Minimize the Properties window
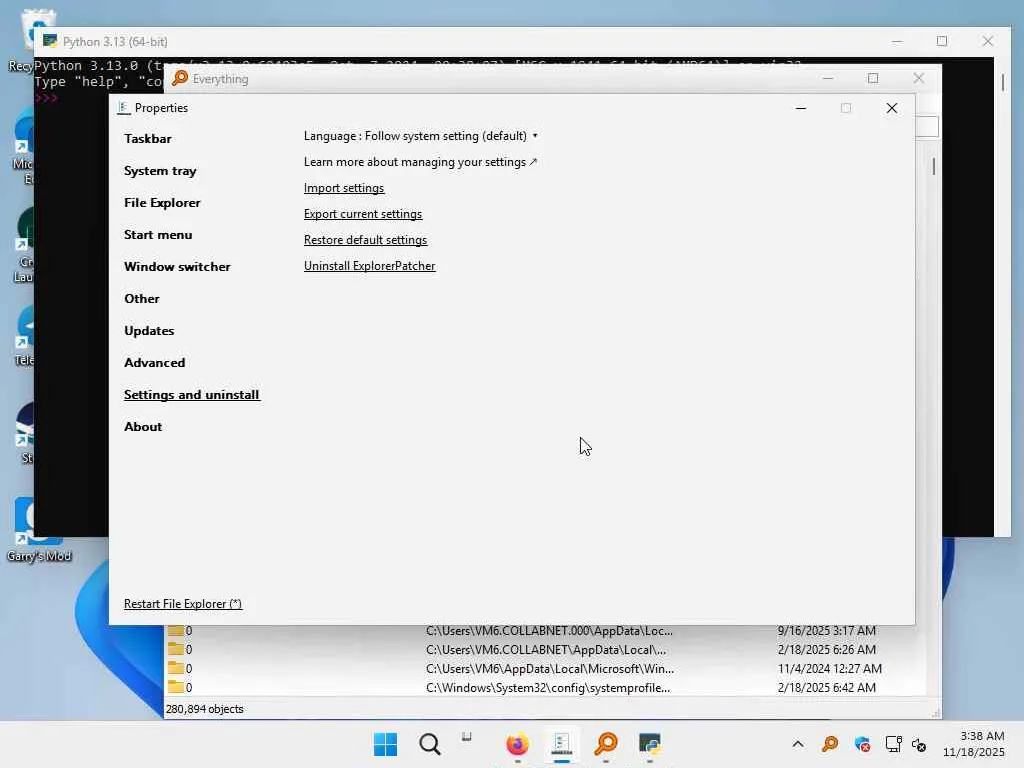Screen dimensions: 1024x768 coord(801,108)
